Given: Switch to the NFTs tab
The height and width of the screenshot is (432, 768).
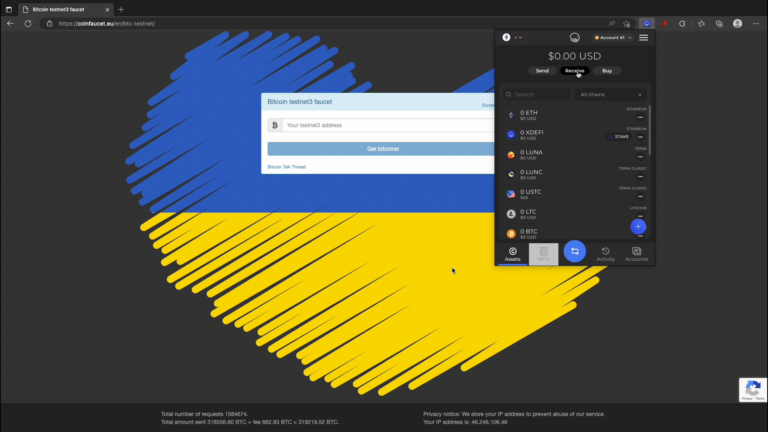Looking at the screenshot, I should (543, 253).
